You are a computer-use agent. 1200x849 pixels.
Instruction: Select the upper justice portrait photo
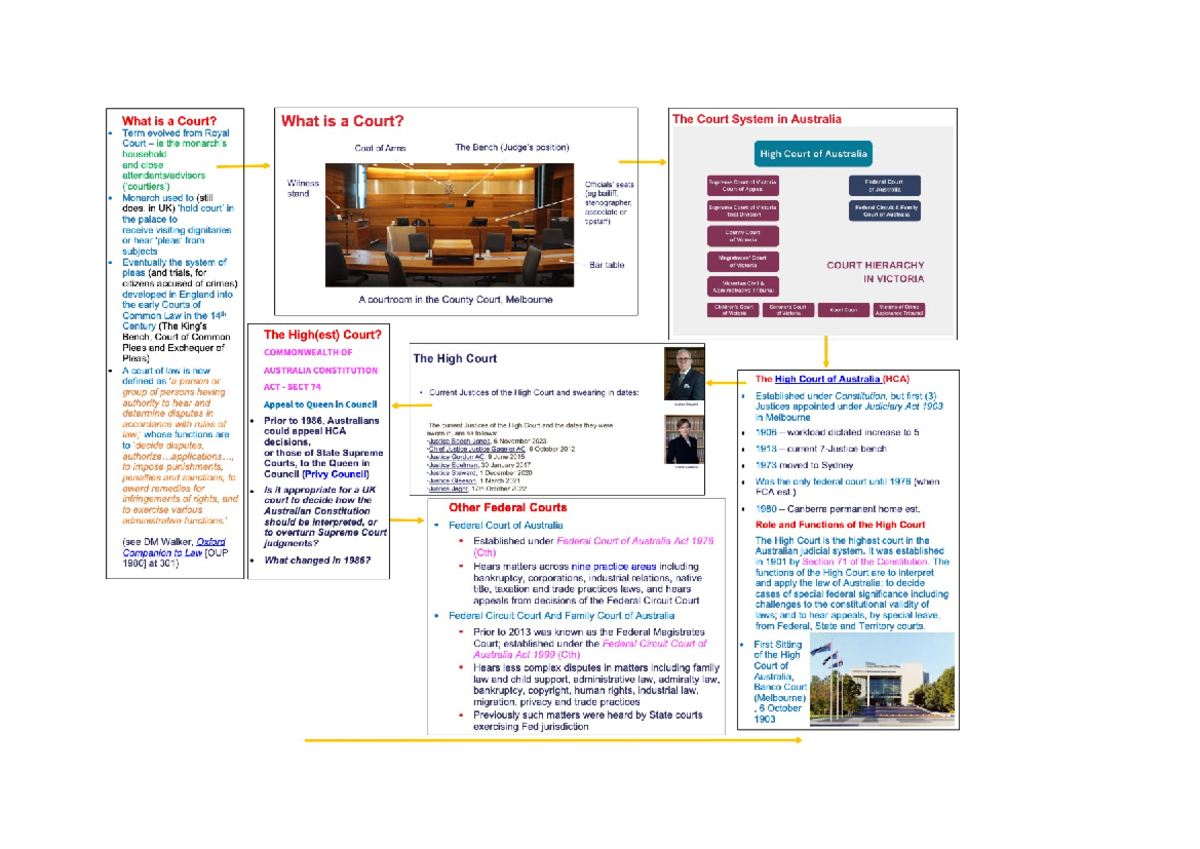684,374
